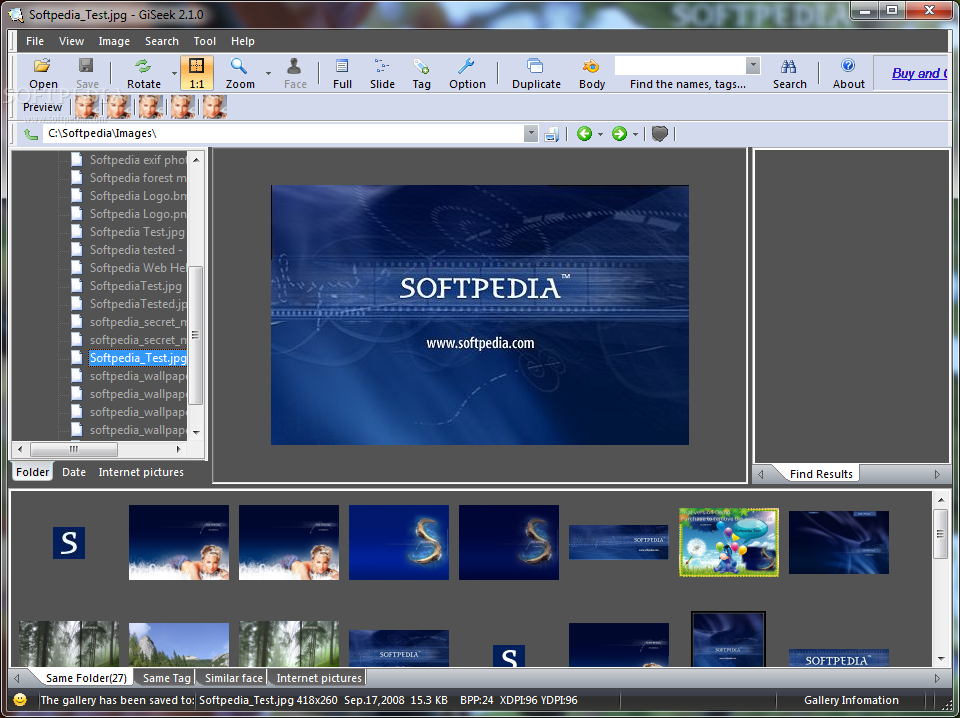
Task: Open the back history dropdown arrow
Action: (x=600, y=134)
